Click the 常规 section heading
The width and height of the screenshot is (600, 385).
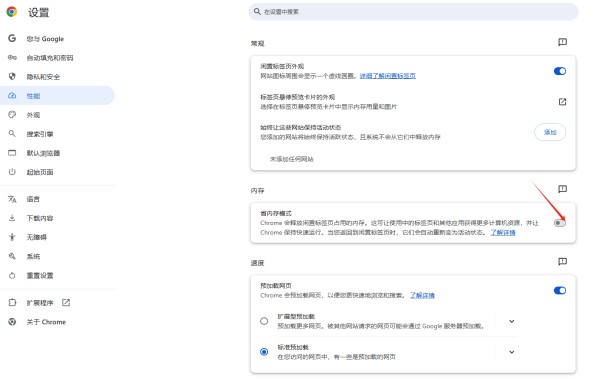coord(258,43)
